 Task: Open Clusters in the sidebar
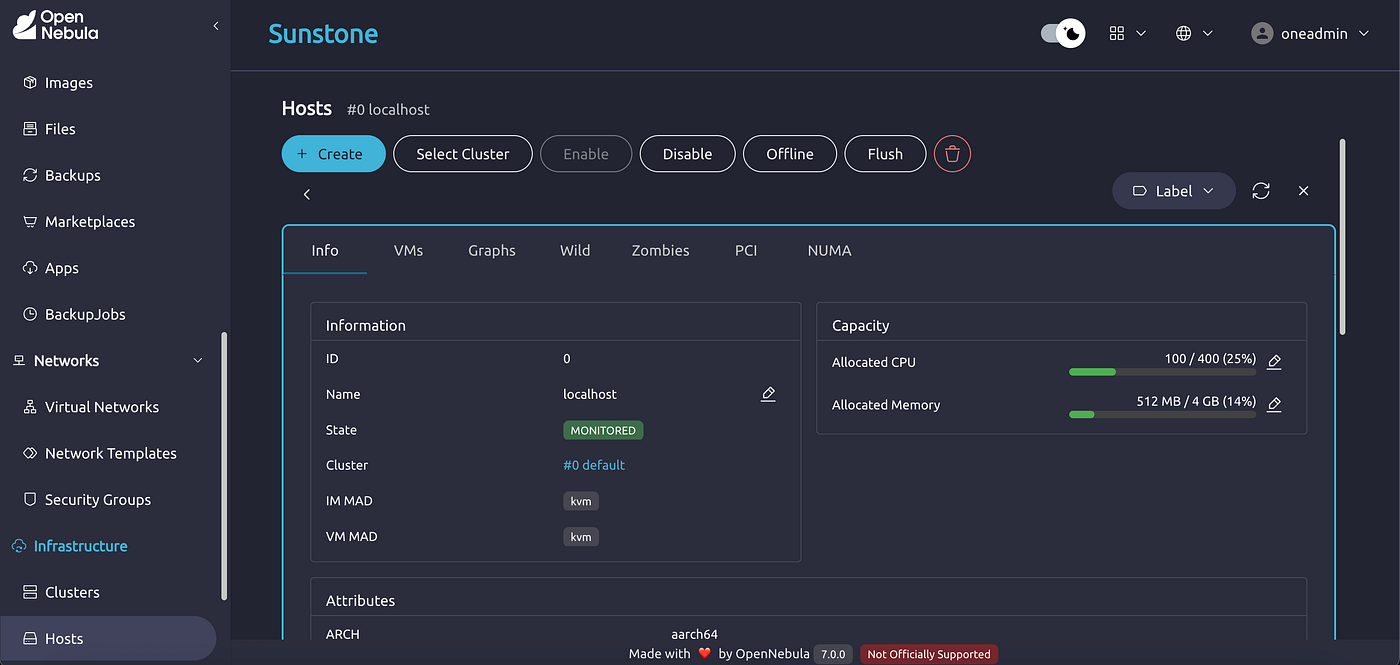pyautogui.click(x=72, y=592)
